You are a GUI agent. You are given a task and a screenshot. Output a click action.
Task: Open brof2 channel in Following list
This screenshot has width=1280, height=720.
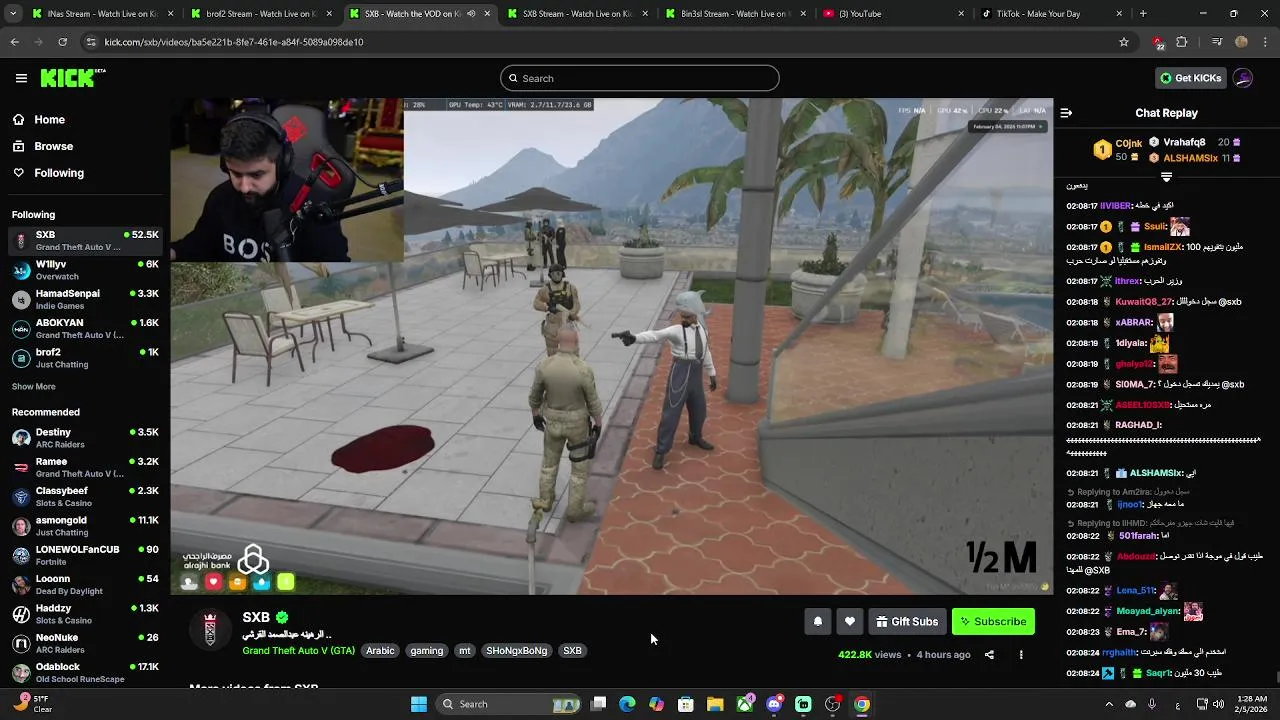tap(85, 358)
